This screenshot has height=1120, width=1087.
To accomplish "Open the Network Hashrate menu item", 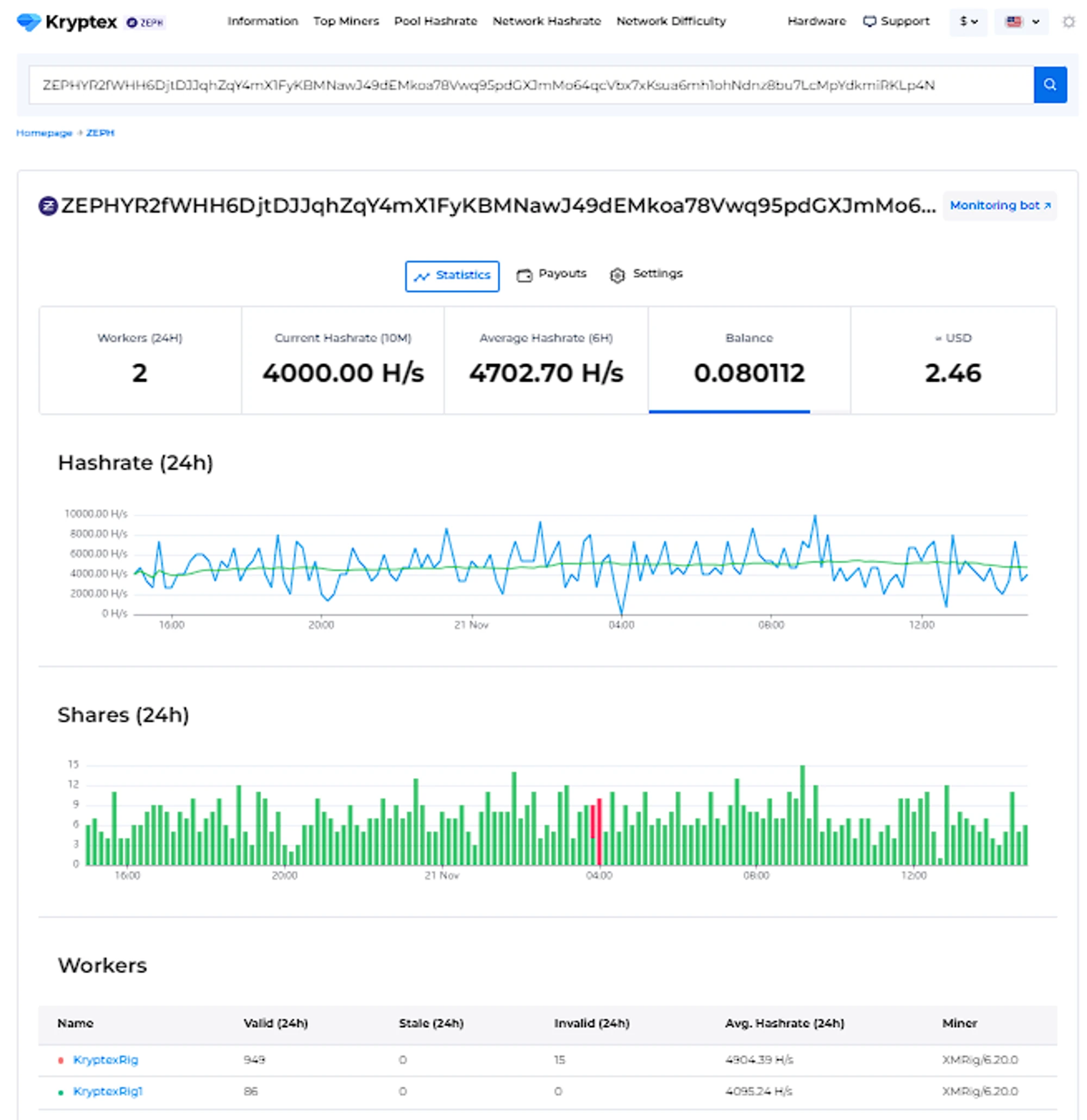I will 546,21.
